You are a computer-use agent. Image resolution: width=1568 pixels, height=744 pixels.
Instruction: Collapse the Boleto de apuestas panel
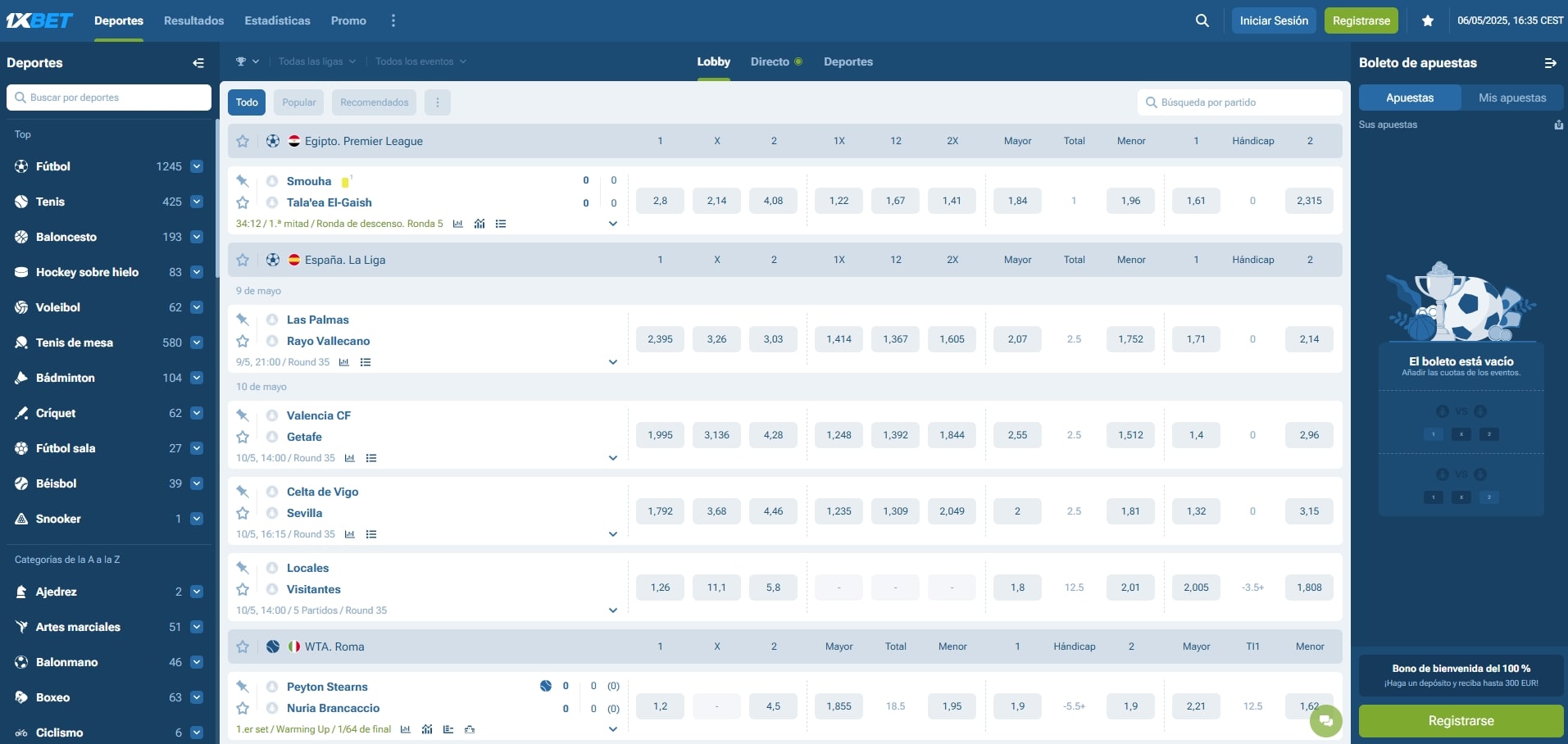tap(1550, 63)
